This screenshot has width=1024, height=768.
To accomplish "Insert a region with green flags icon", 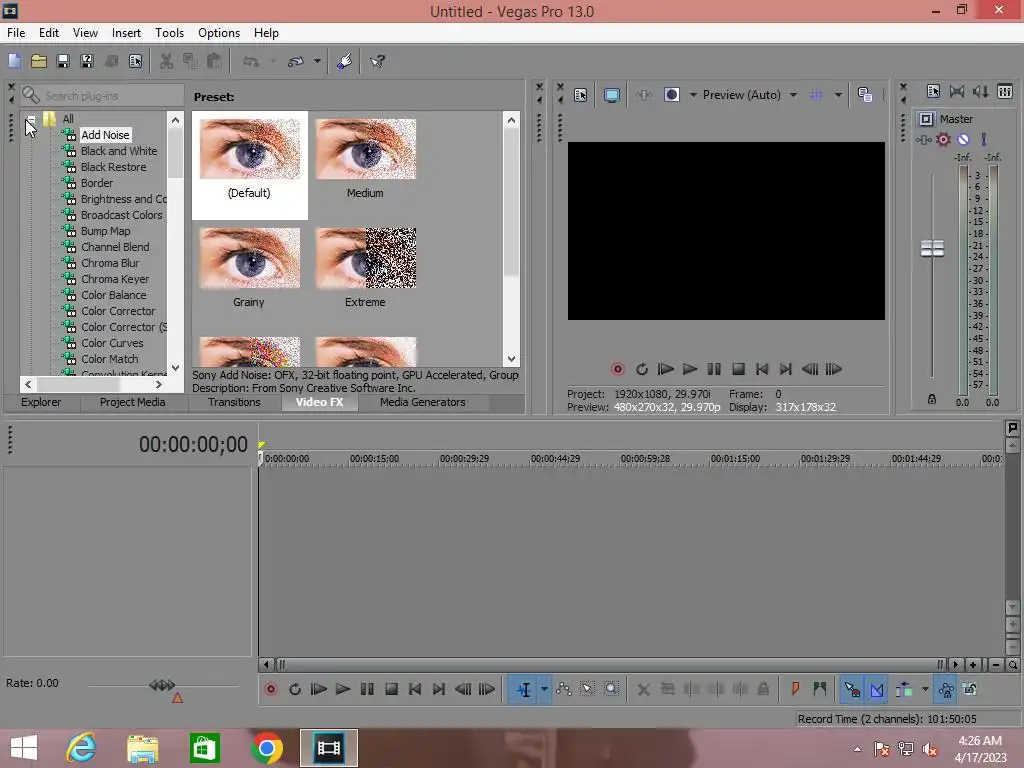I will tap(820, 689).
